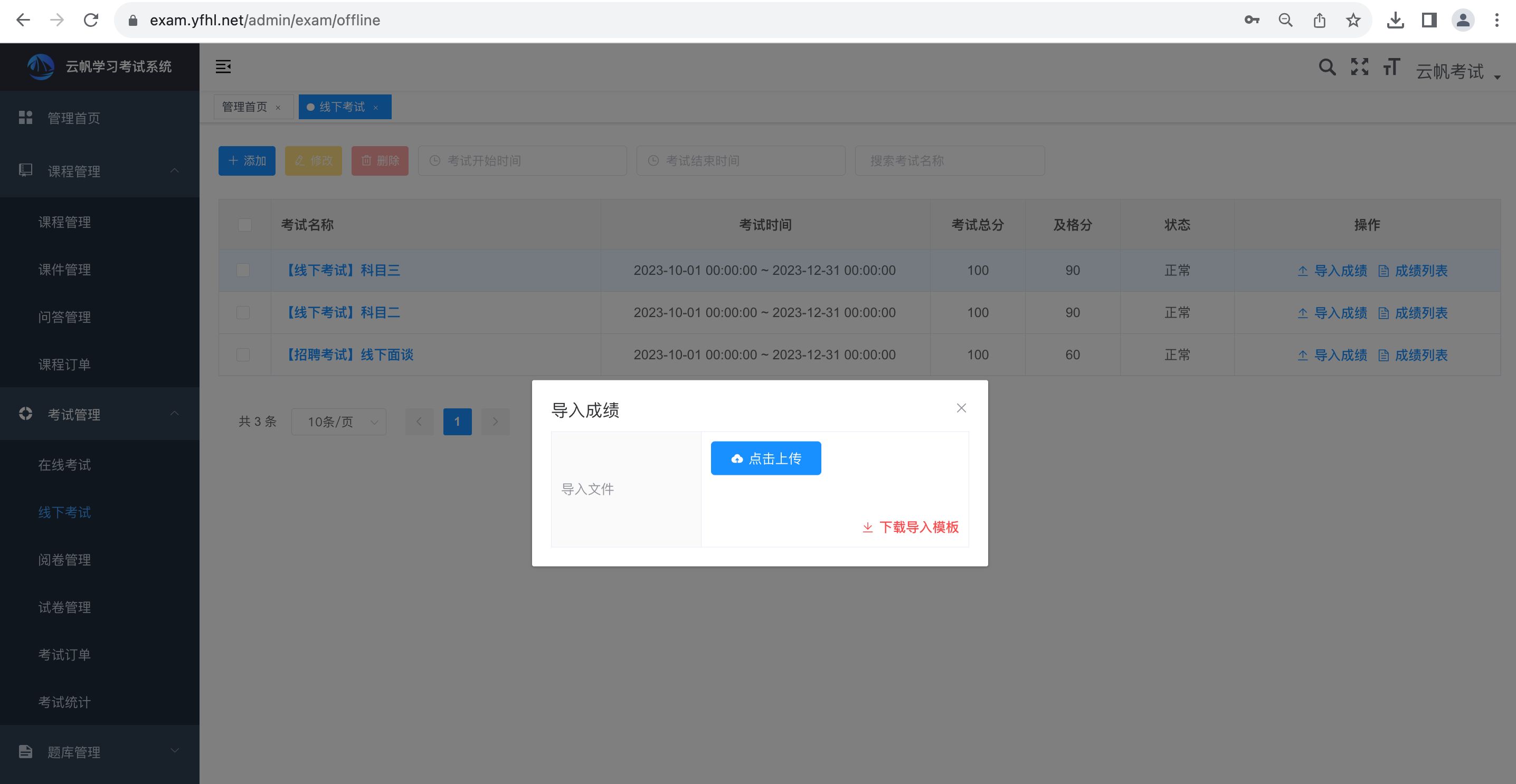This screenshot has height=784, width=1516.
Task: Click browser bookmark star icon
Action: click(1353, 21)
